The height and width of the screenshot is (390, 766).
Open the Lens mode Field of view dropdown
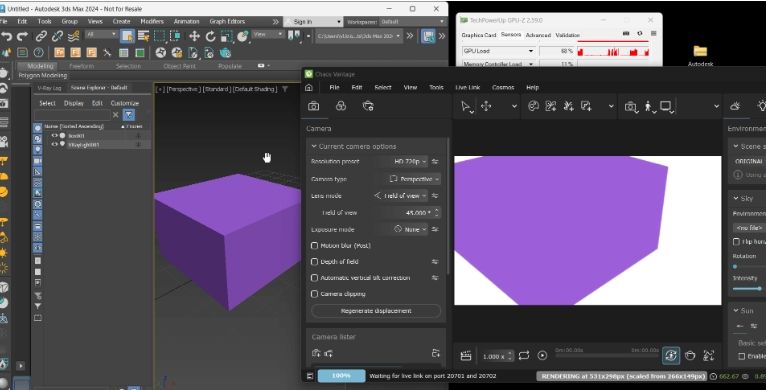400,195
